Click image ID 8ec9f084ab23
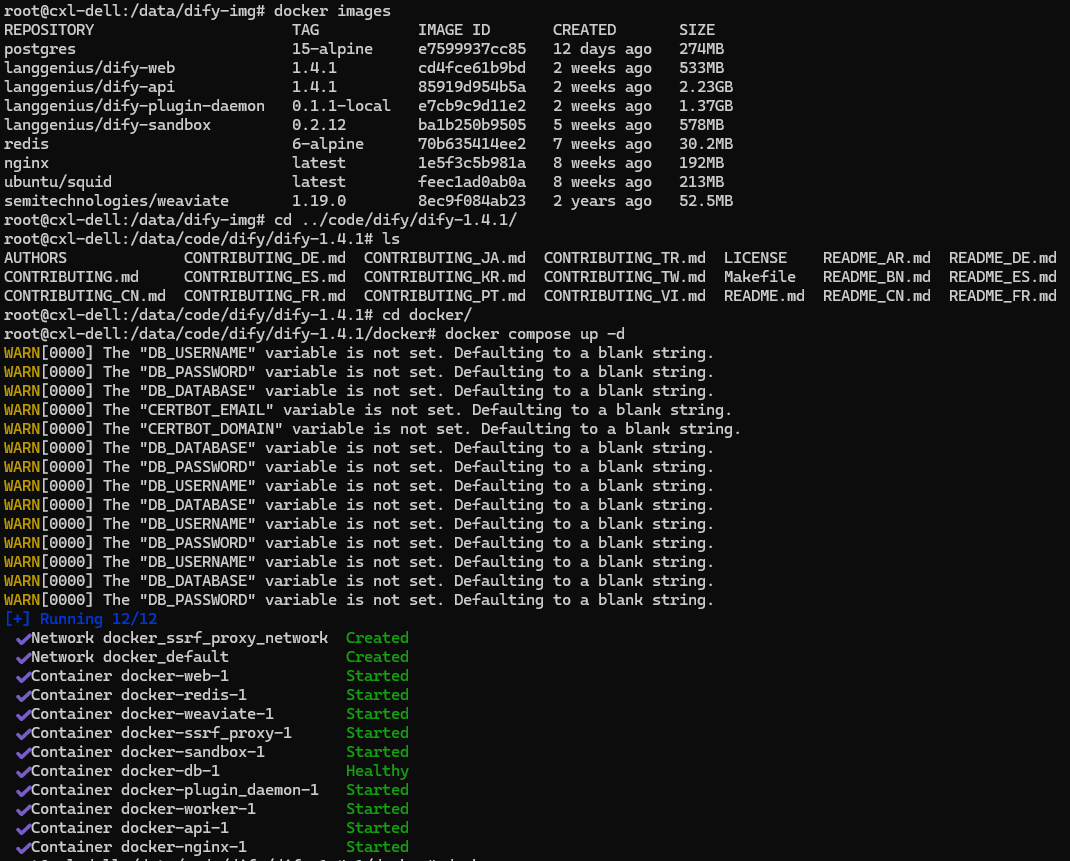The height and width of the screenshot is (861, 1070). (472, 201)
